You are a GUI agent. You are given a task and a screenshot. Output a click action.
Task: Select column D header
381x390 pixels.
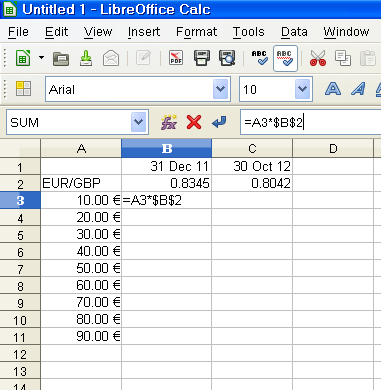[333, 148]
